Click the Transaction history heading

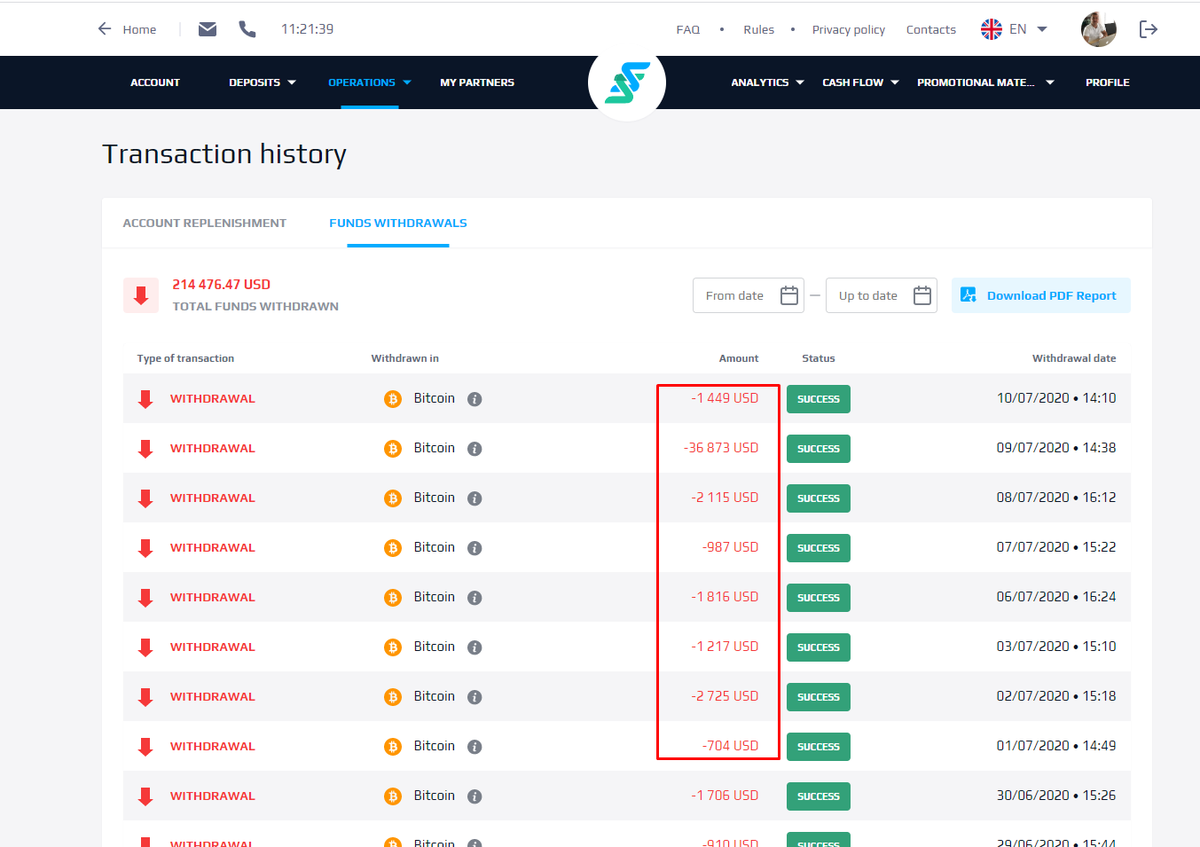(x=224, y=154)
